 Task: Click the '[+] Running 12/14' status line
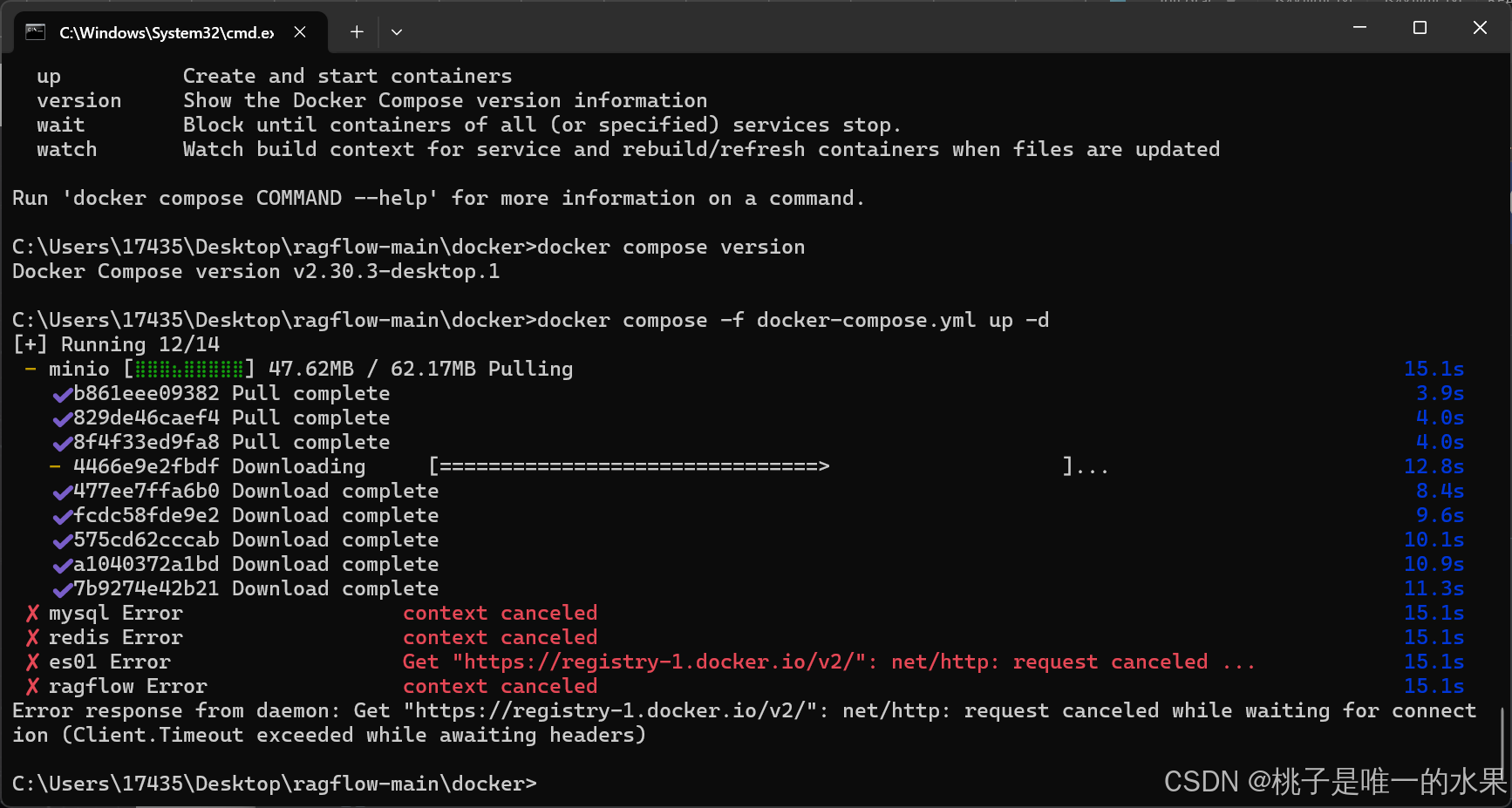pyautogui.click(x=116, y=345)
